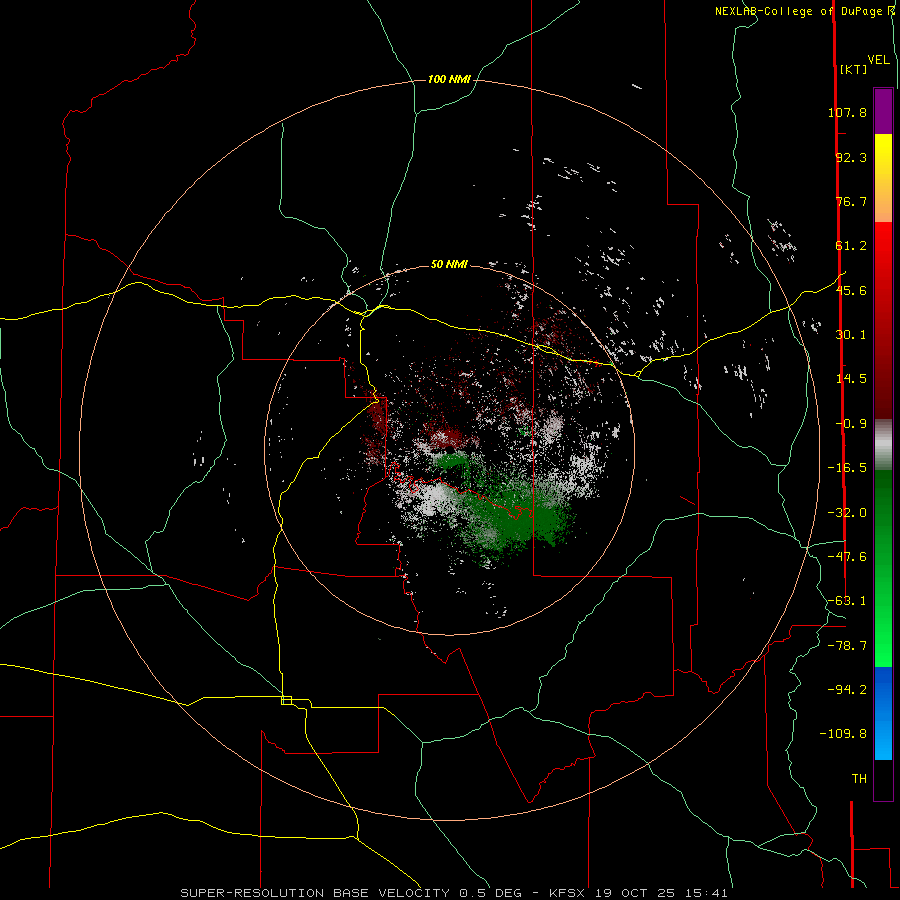Select the 45.6 value on velocity scale
This screenshot has width=900, height=900.
point(851,290)
